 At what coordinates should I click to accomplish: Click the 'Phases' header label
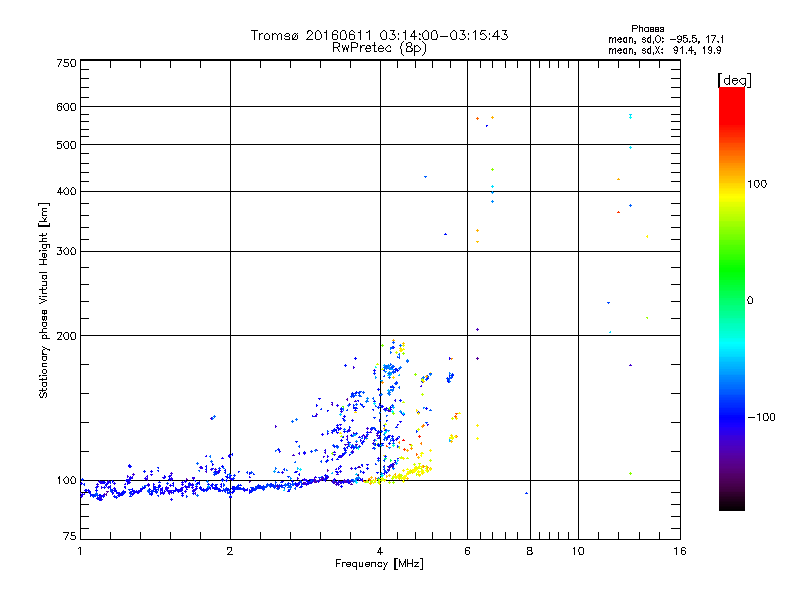click(x=647, y=29)
